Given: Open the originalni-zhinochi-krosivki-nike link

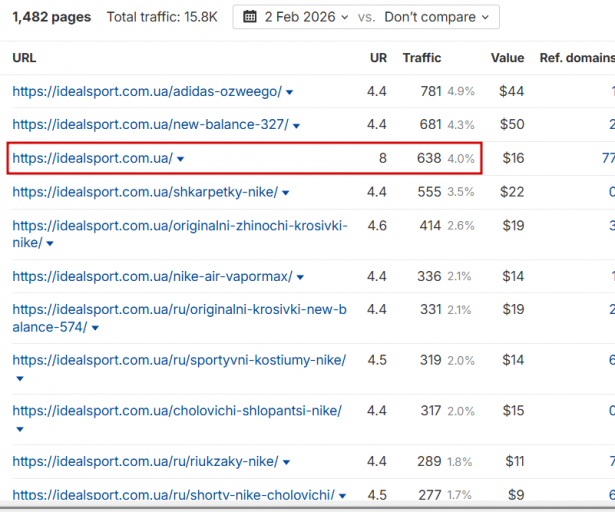Looking at the screenshot, I should 180,234.
